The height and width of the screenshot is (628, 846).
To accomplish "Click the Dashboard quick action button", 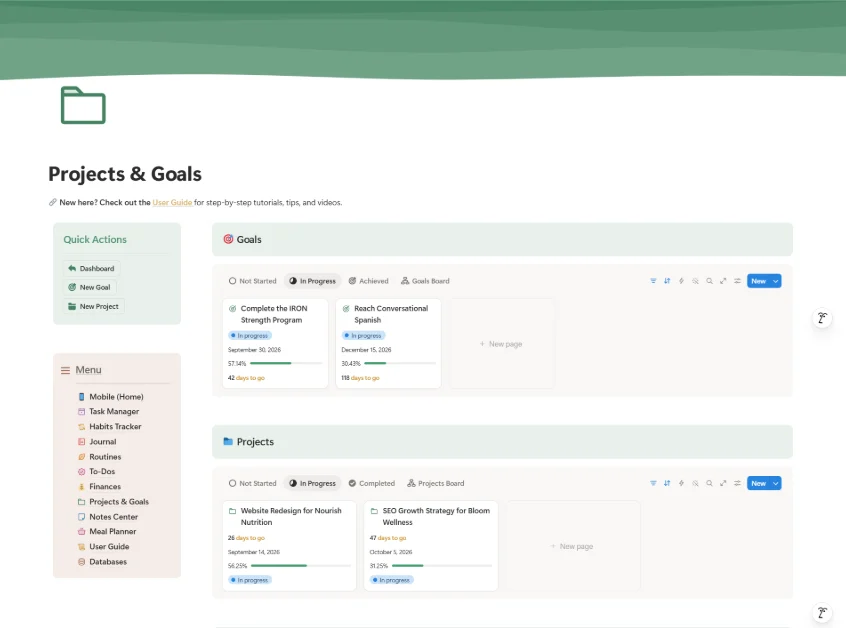I will (x=92, y=268).
